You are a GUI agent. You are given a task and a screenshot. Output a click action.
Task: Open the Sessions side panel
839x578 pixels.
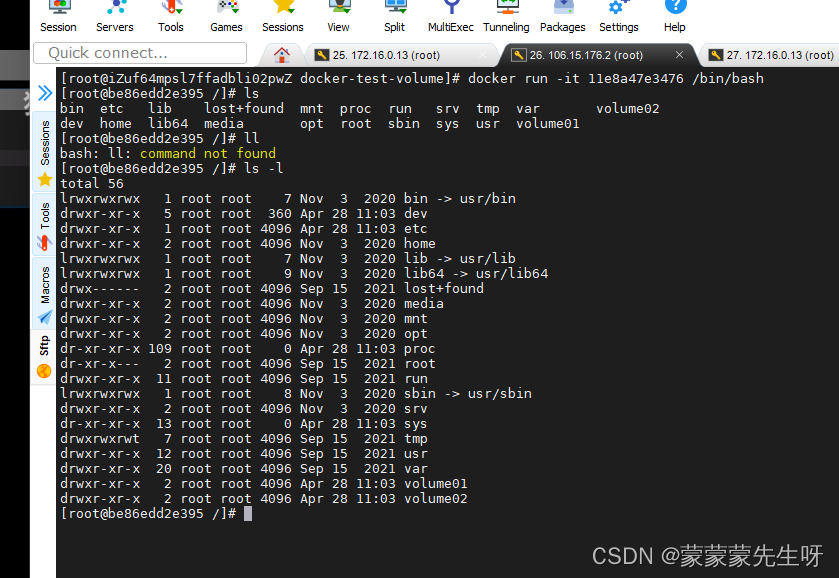[44, 153]
